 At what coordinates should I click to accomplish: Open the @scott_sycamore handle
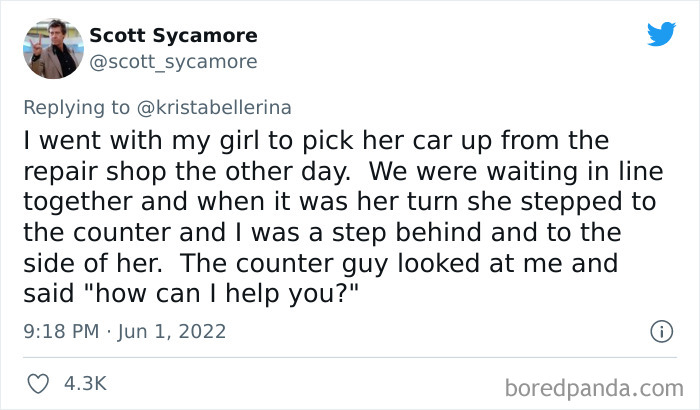174,62
